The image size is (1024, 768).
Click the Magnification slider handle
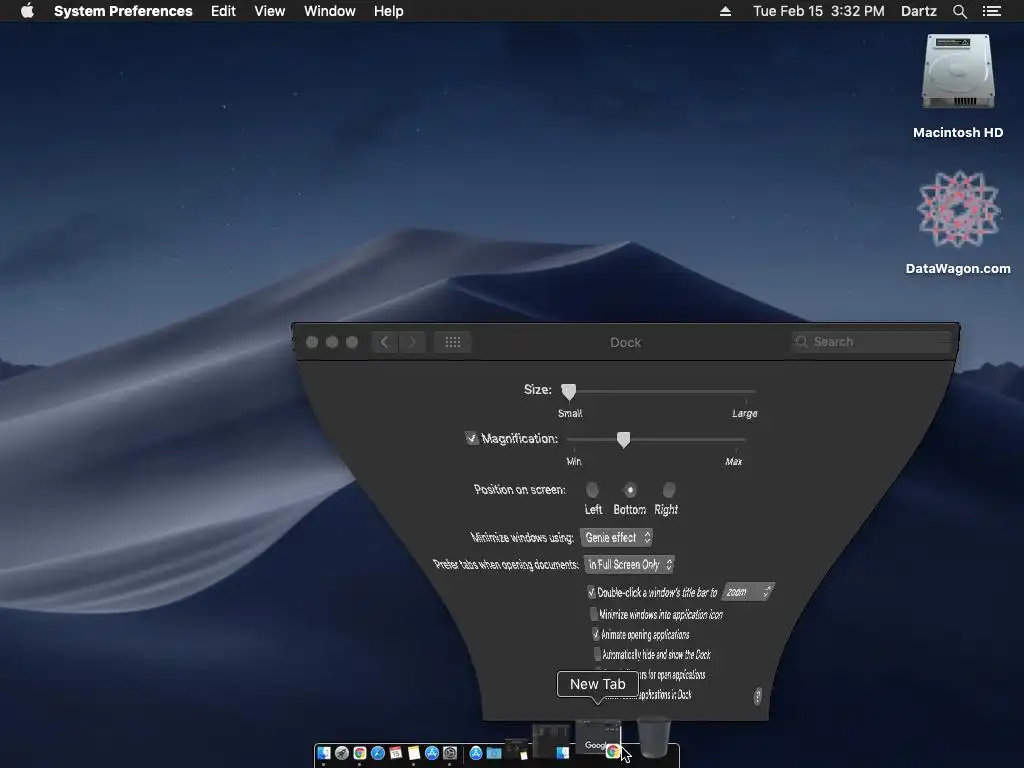[x=624, y=440]
